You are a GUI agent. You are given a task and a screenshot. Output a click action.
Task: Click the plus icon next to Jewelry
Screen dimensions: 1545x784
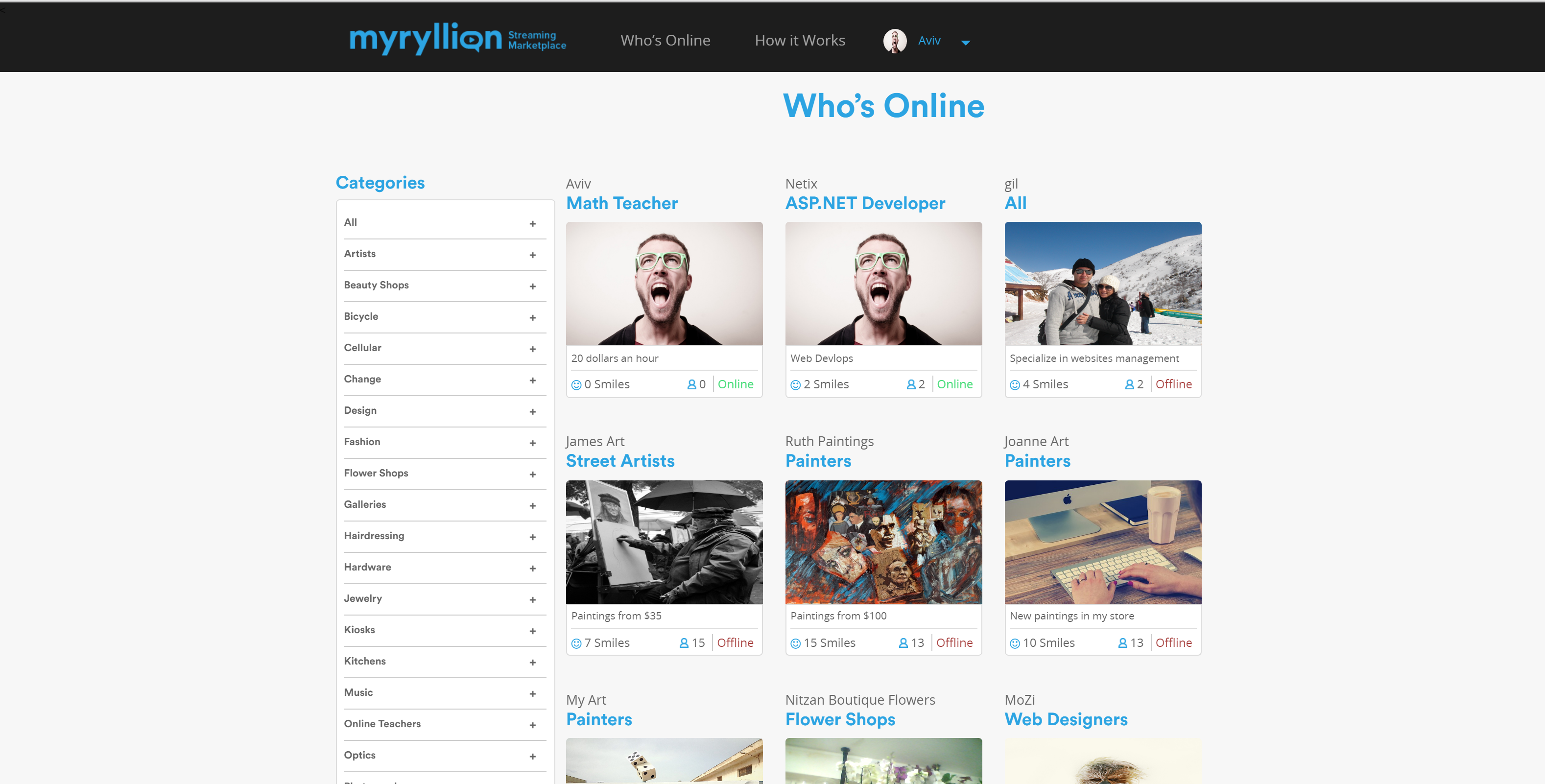(x=533, y=599)
